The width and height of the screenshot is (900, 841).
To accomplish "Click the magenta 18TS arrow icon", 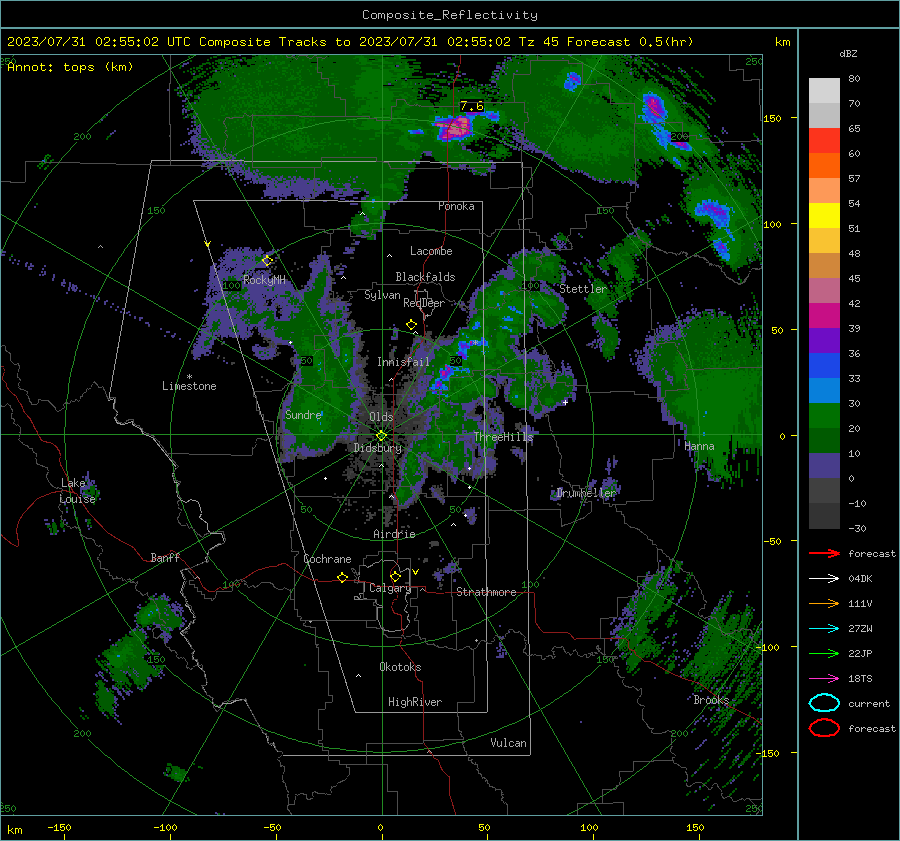I will [x=824, y=679].
